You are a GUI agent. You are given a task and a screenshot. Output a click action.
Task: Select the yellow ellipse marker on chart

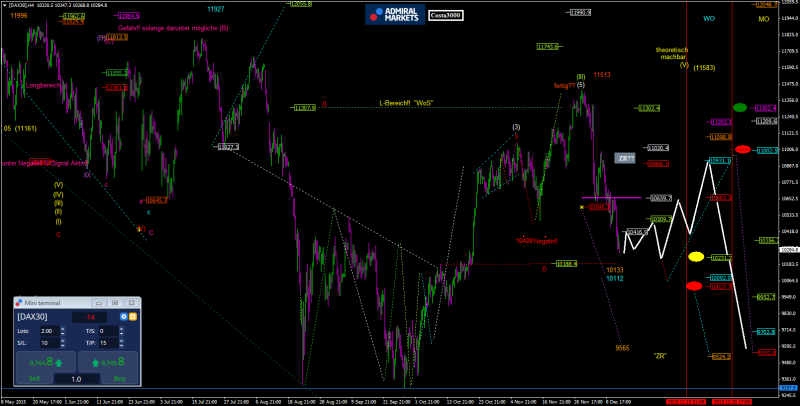pos(696,257)
